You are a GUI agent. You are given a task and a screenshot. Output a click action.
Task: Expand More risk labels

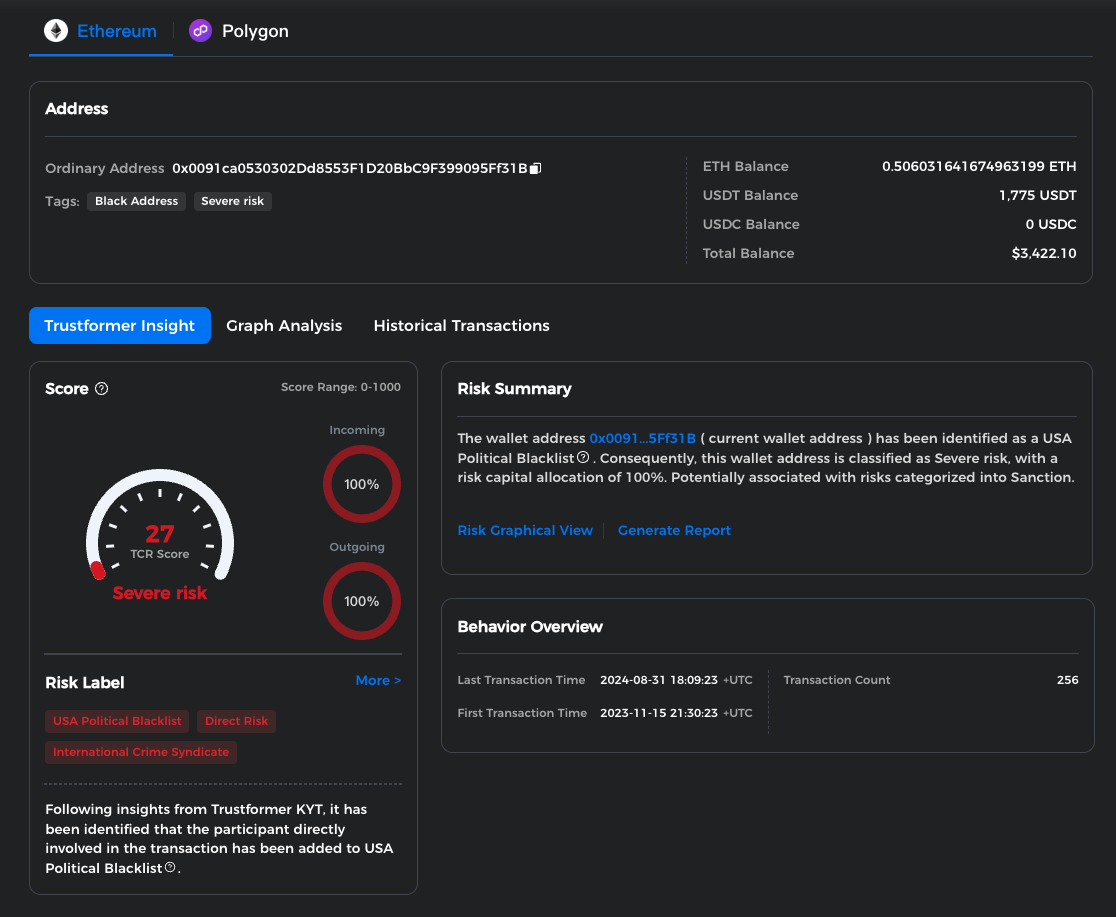point(378,681)
